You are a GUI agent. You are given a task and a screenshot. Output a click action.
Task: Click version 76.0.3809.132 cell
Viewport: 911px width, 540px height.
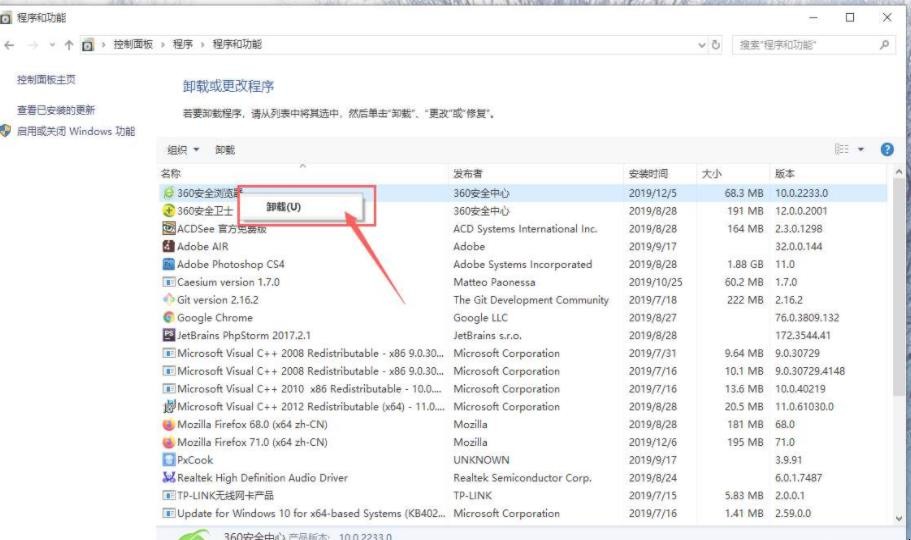tap(807, 318)
